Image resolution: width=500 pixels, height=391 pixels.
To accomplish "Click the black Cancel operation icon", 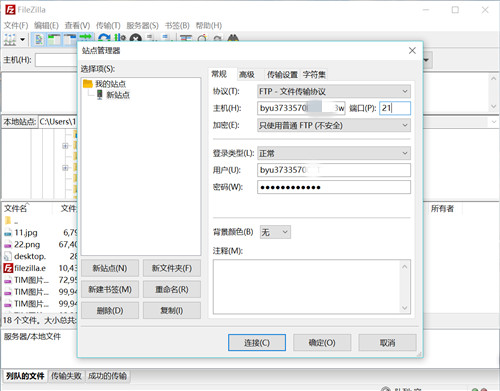I will (135, 38).
